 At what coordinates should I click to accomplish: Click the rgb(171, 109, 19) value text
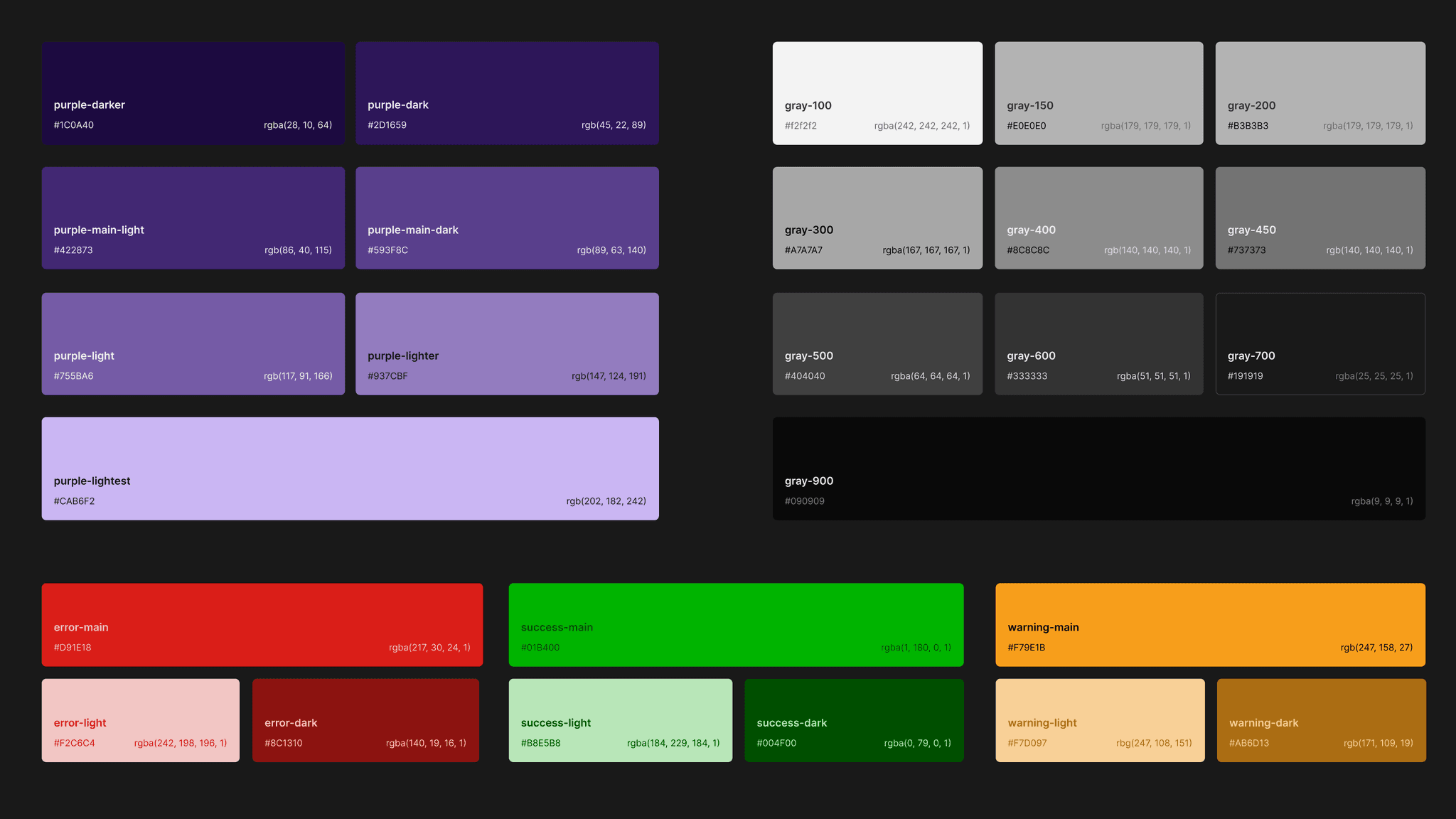pos(1378,743)
